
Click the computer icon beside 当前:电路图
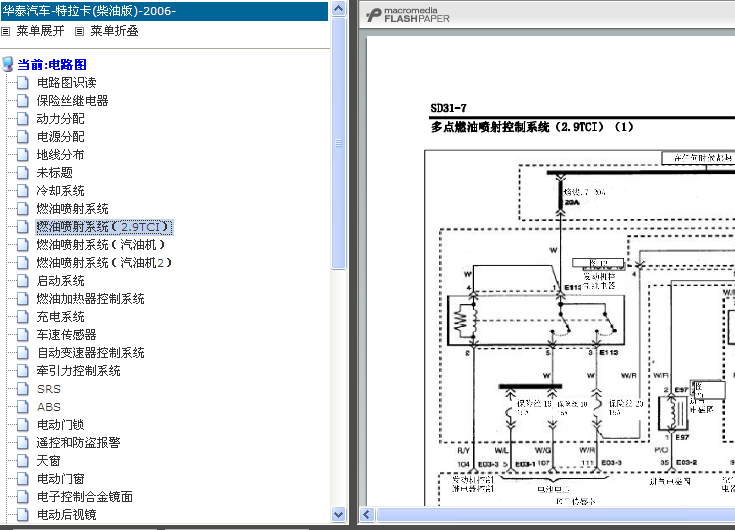coord(8,64)
